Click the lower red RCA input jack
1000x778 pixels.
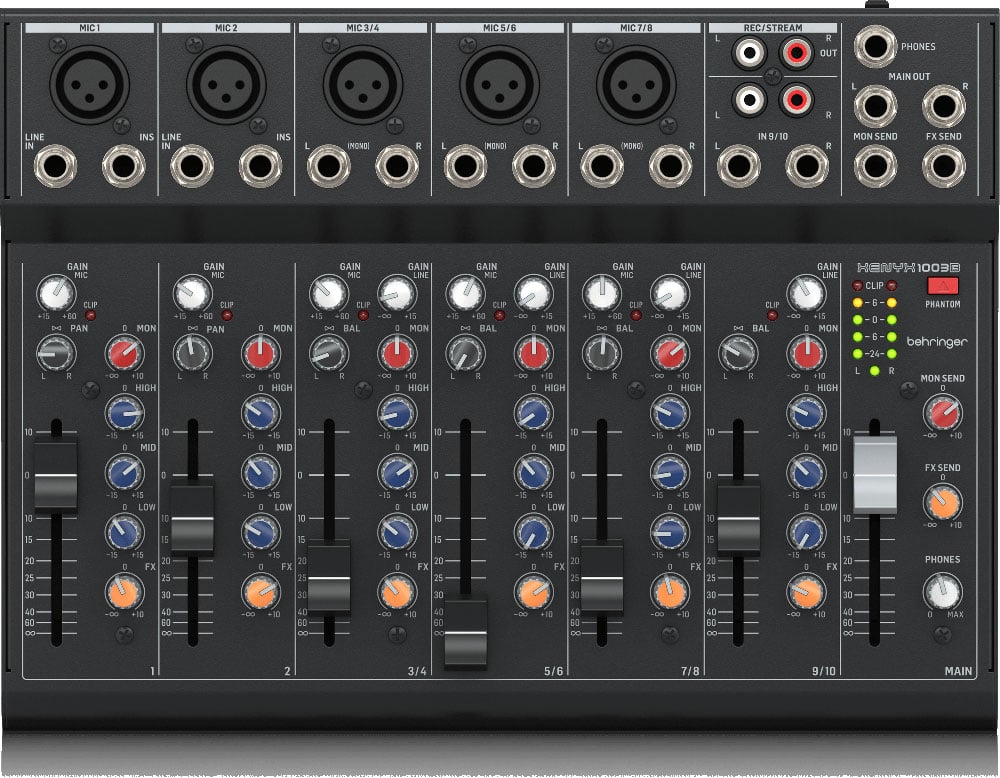tap(796, 99)
